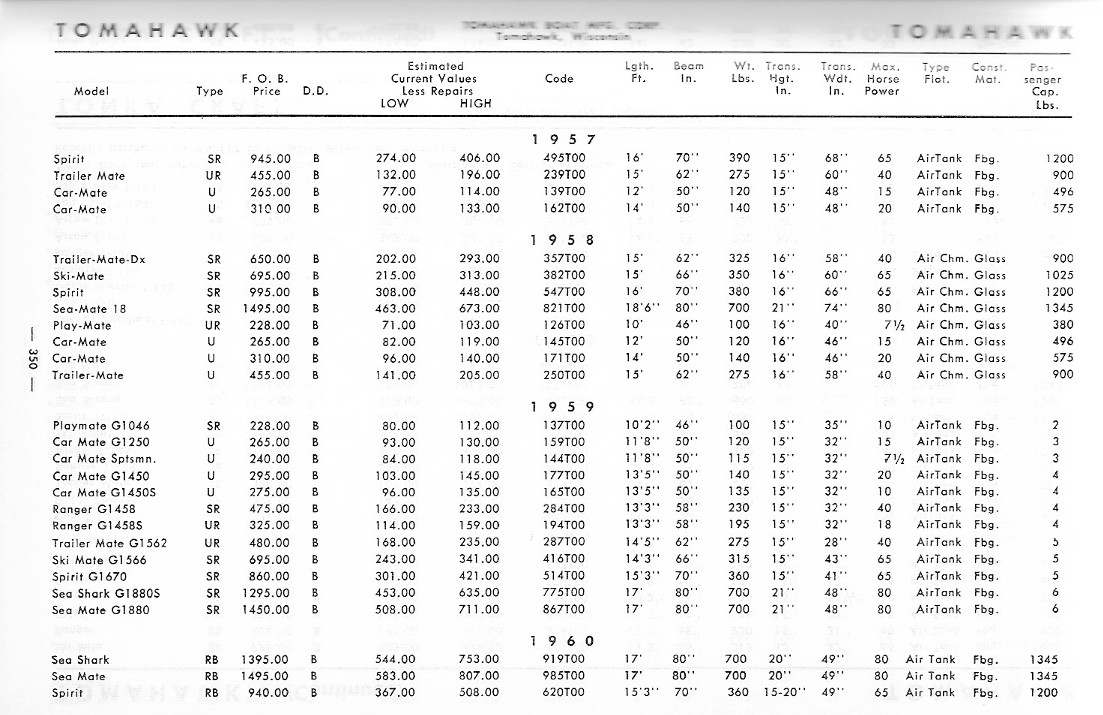Select the 'F. O. B. Price' column header
This screenshot has width=1103, height=715.
(265, 85)
